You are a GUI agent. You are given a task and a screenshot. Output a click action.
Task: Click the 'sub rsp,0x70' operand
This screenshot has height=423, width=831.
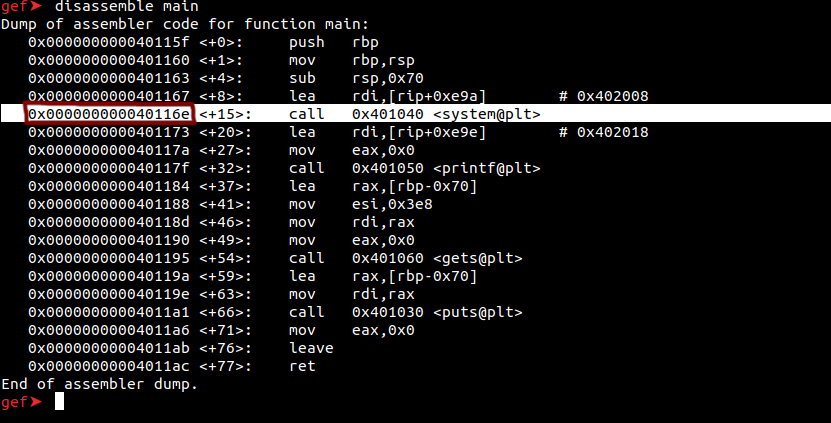pyautogui.click(x=388, y=78)
